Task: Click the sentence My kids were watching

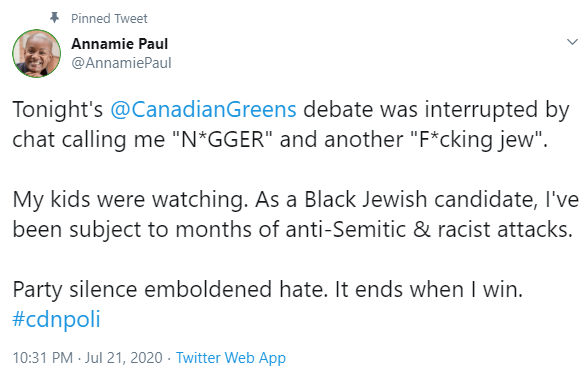Action: point(131,200)
